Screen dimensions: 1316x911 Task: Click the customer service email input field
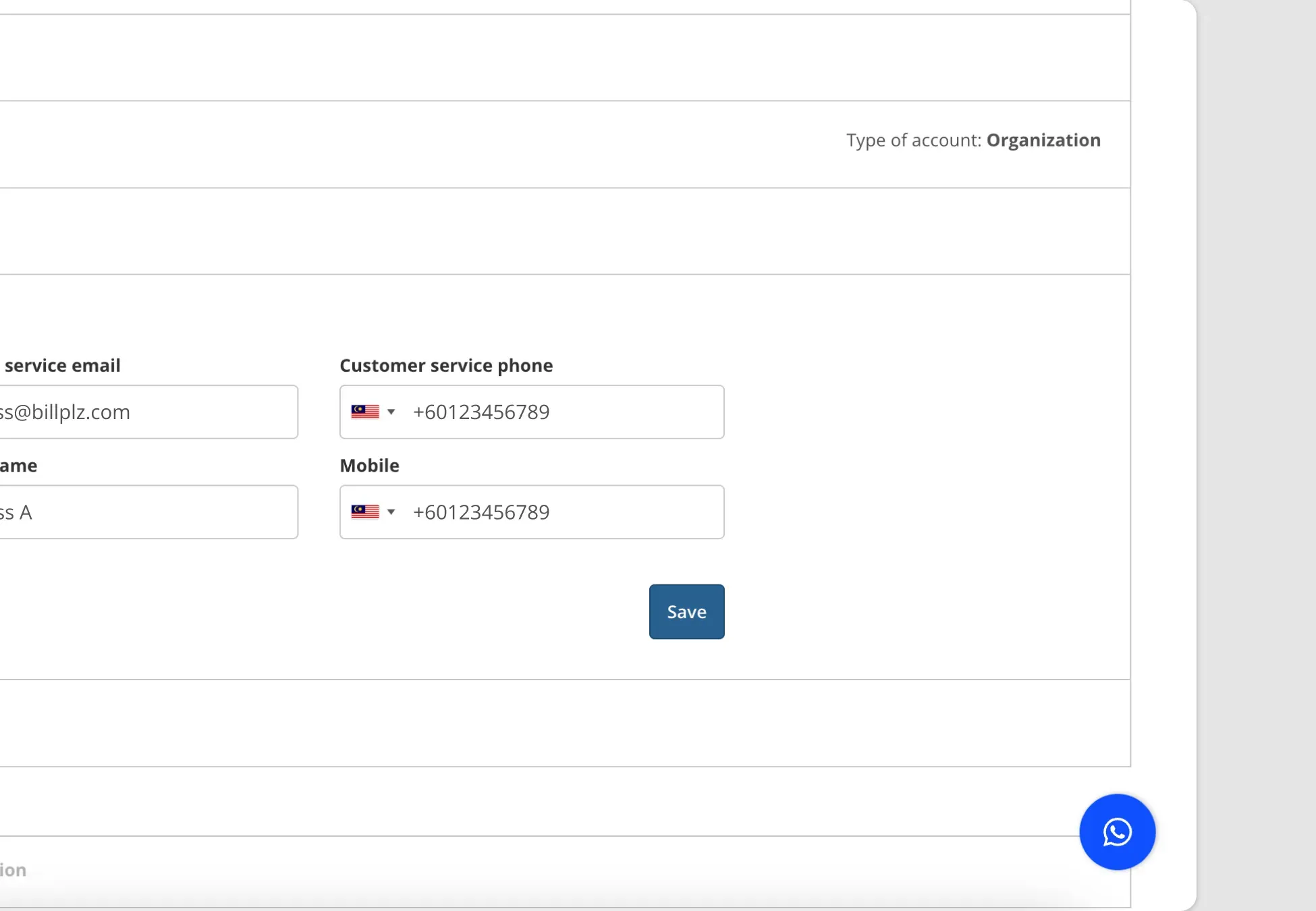[148, 412]
